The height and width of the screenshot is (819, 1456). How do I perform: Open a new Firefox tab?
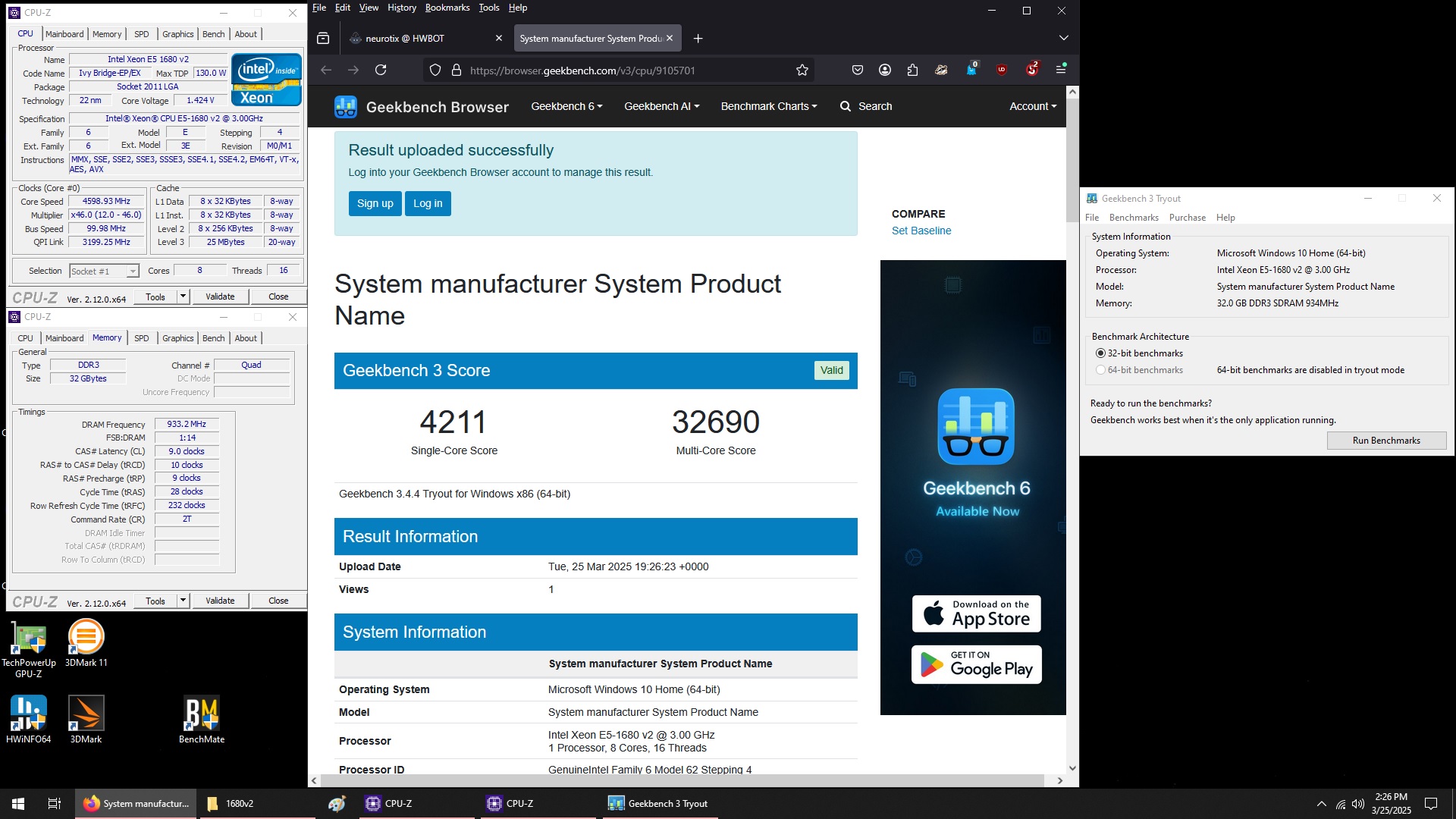point(698,38)
